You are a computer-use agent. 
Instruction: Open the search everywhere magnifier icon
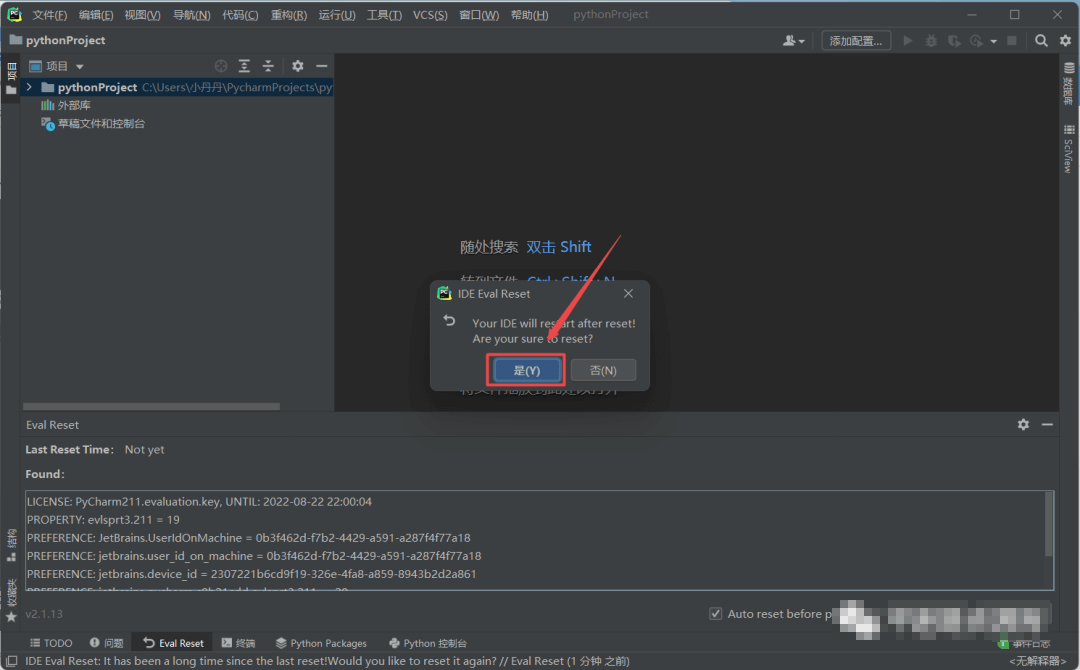tap(1041, 41)
